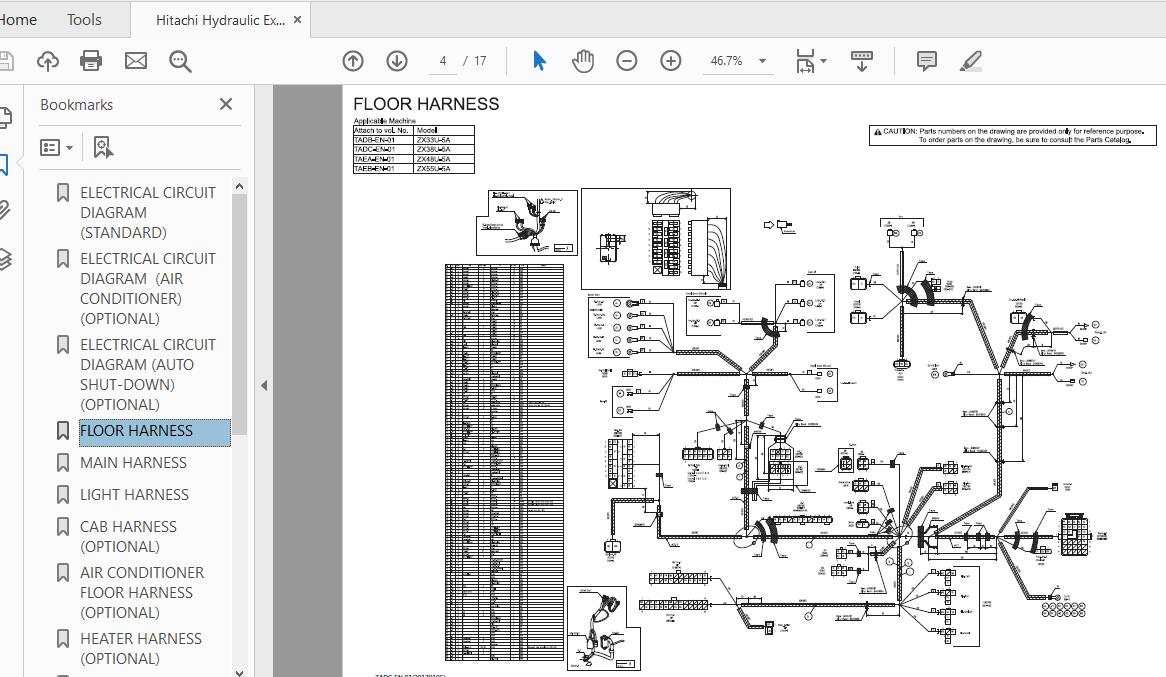Viewport: 1166px width, 677px height.
Task: Open ELECTRICAL CIRCUIT DIAGRAM (AUTO SHUT-DOWN) bookmark
Action: pyautogui.click(x=148, y=374)
